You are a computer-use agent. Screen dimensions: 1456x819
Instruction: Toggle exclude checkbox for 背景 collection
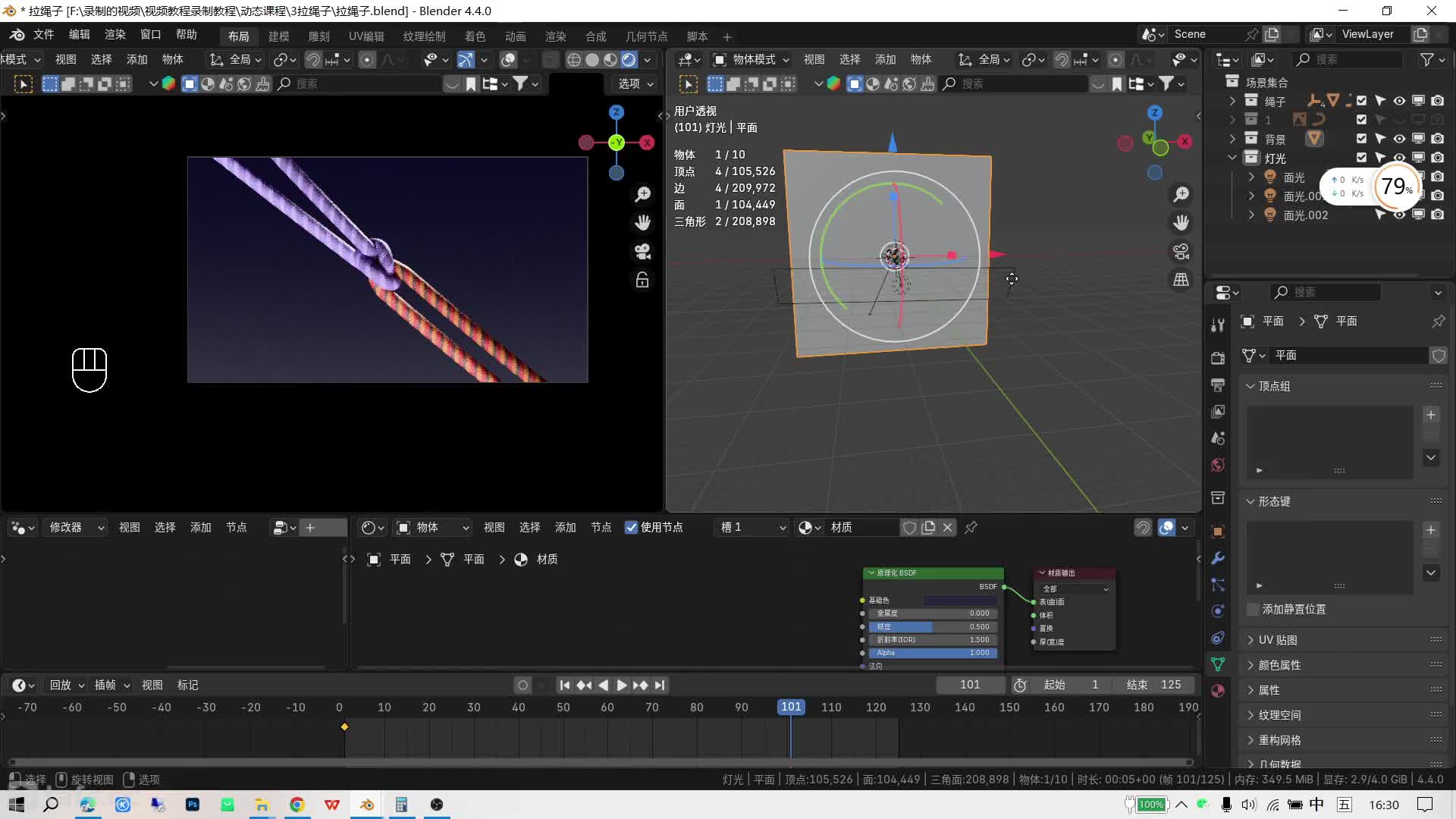pyautogui.click(x=1361, y=138)
